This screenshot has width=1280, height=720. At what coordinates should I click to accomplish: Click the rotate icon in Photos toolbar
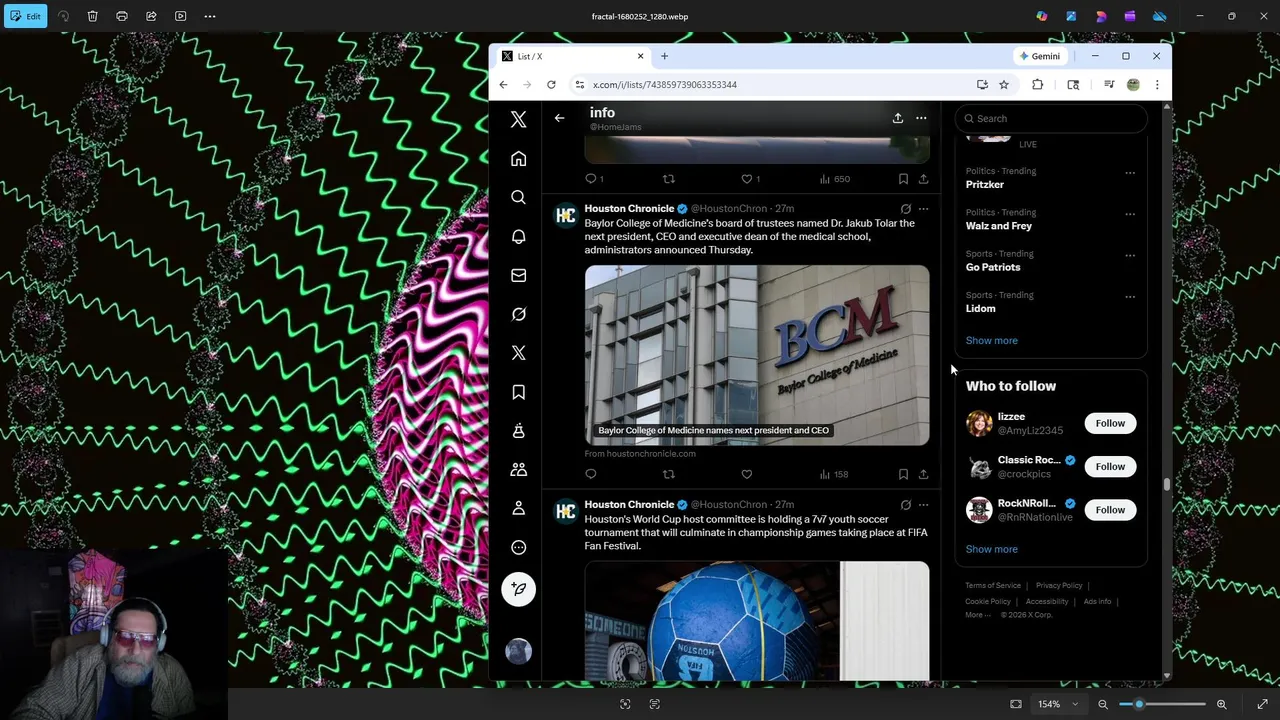64,16
